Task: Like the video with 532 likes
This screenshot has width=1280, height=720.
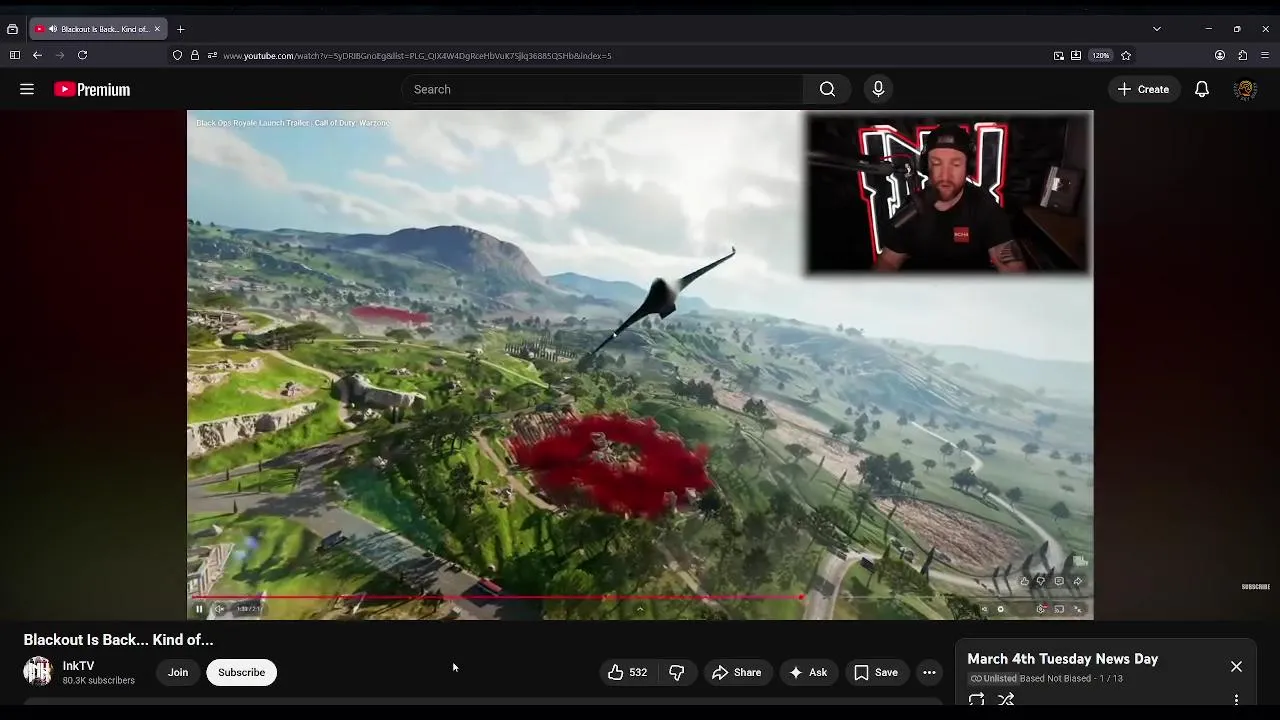Action: click(627, 673)
